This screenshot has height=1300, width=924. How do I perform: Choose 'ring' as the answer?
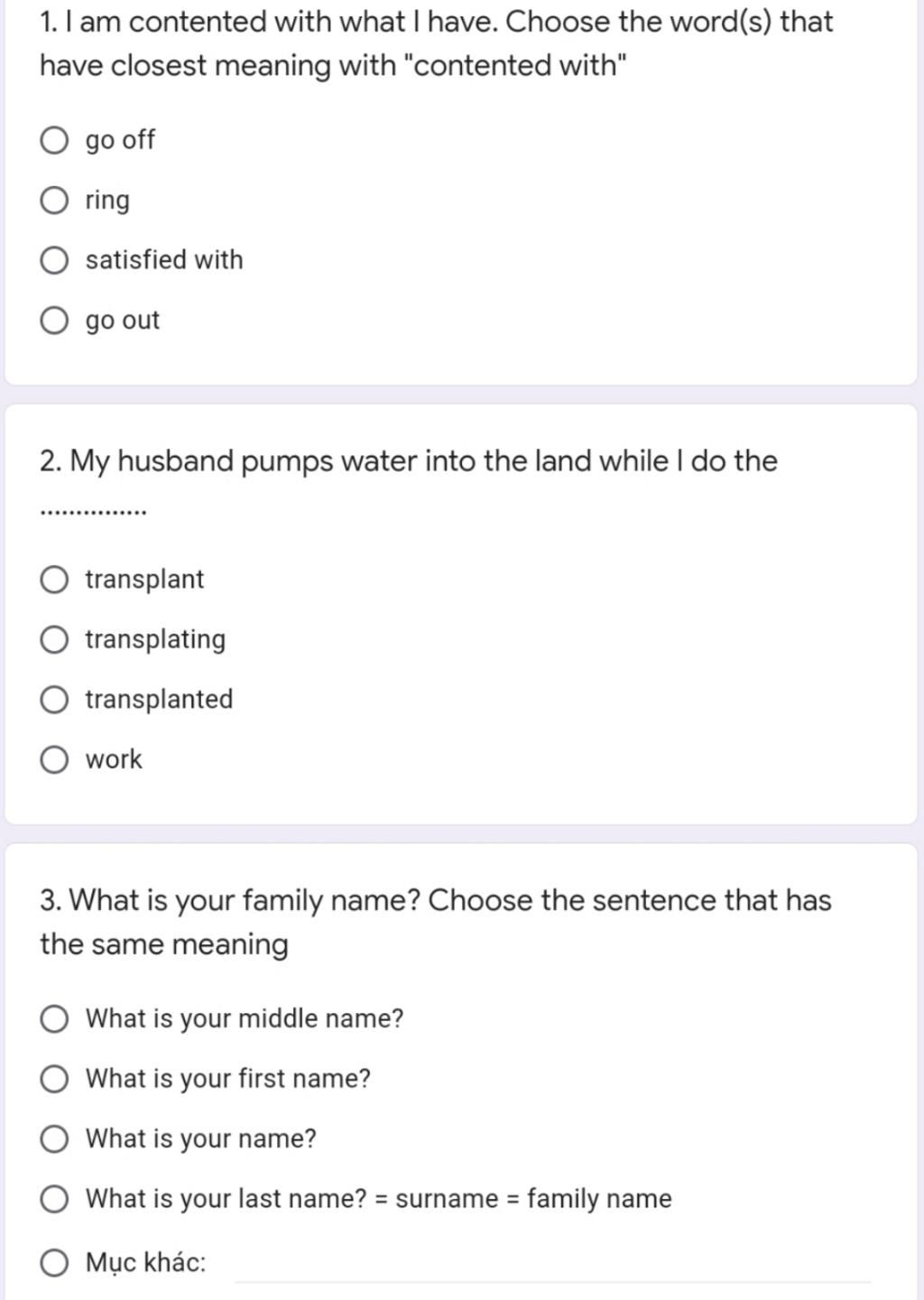54,200
